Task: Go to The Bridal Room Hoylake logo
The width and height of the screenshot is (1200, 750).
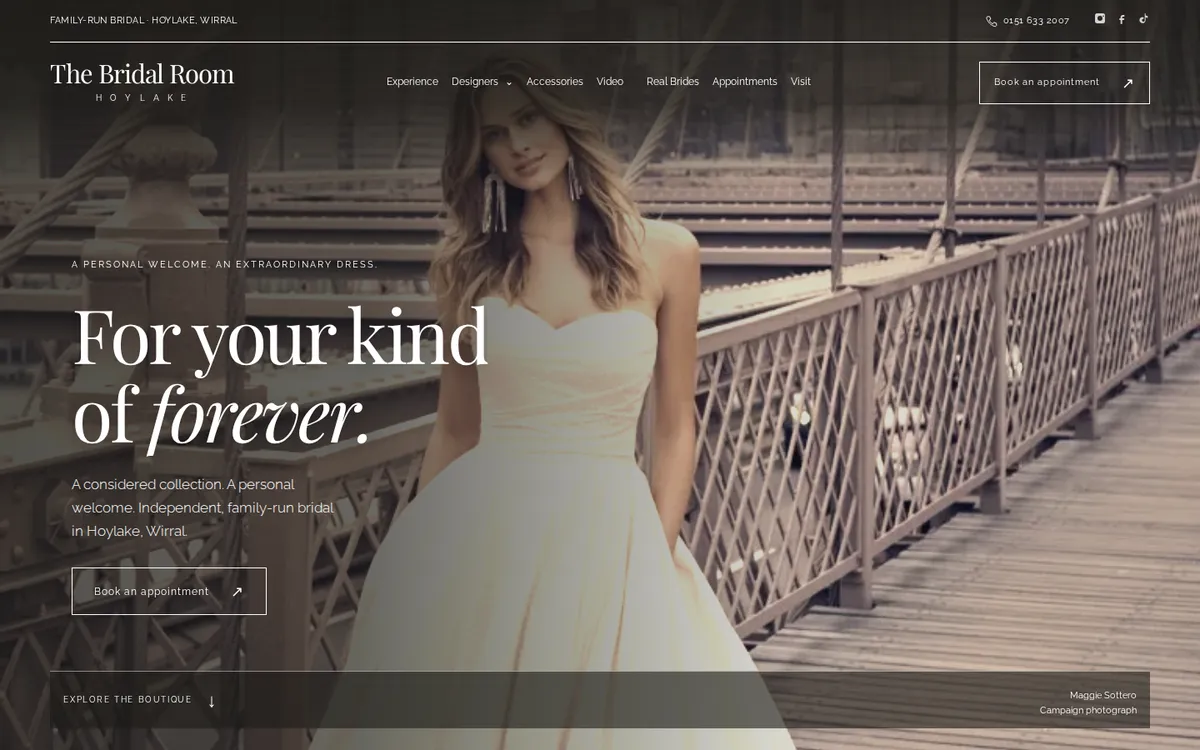Action: pos(142,82)
